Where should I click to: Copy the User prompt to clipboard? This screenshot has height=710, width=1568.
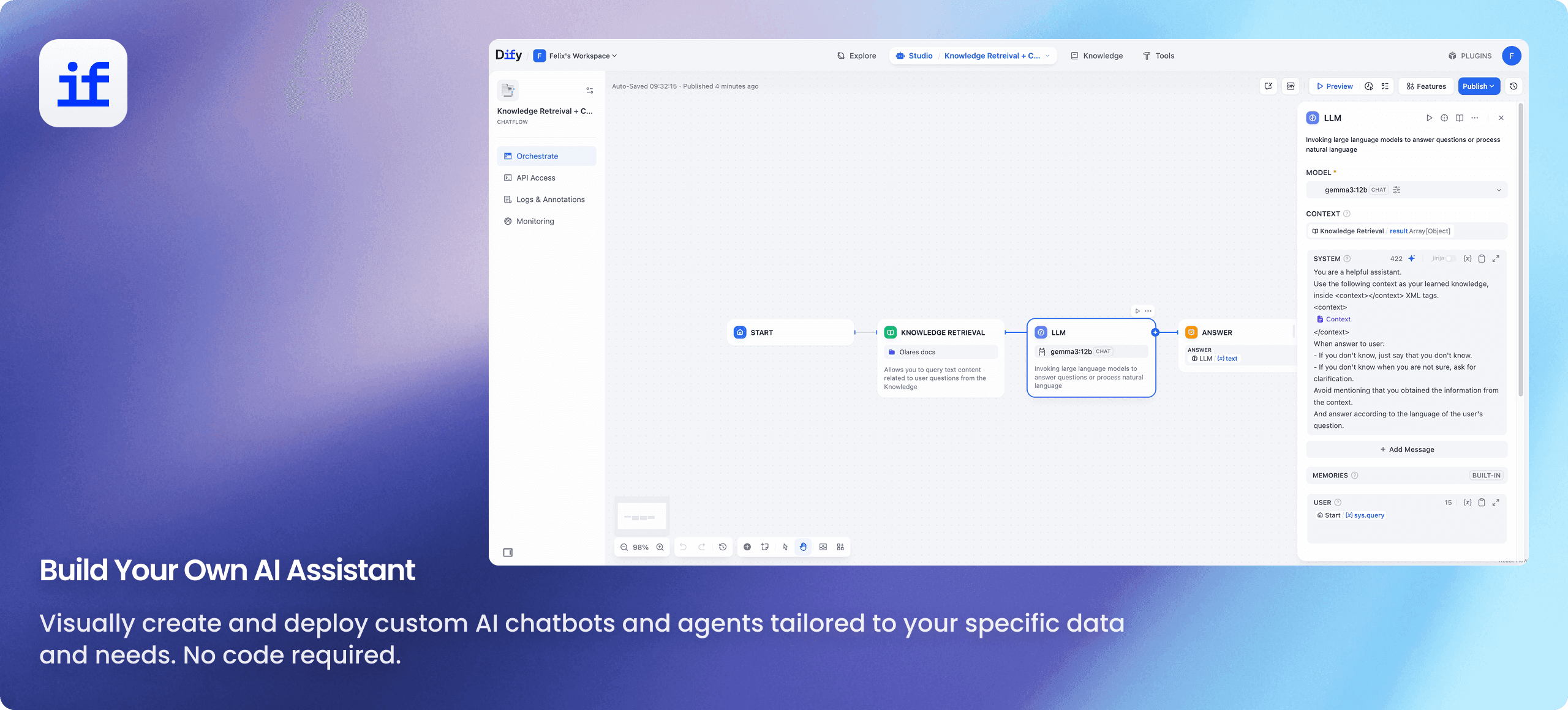point(1482,503)
